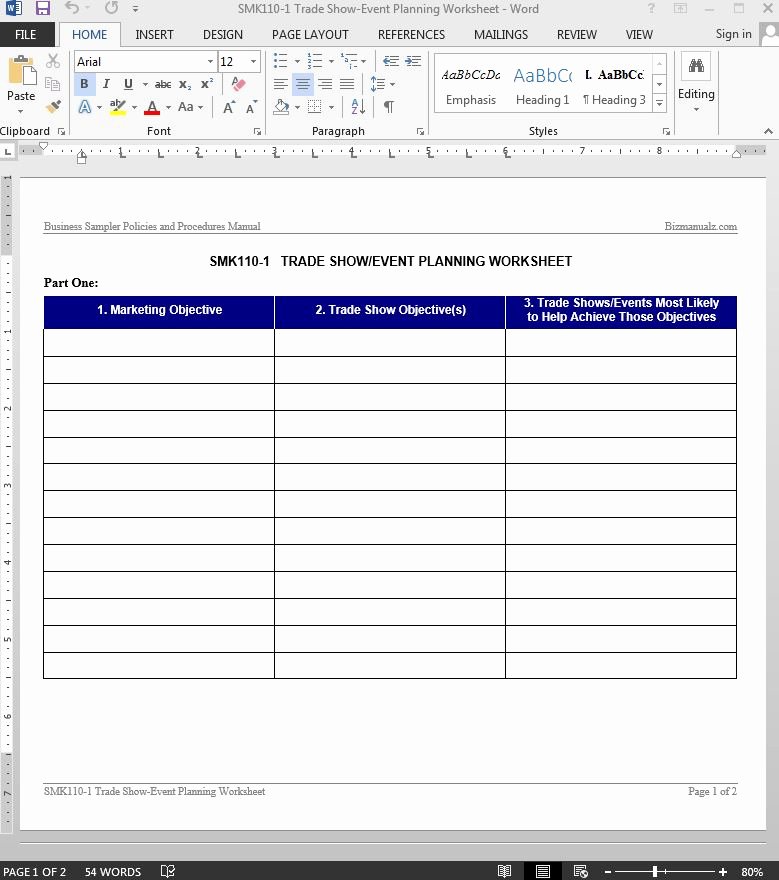
Task: Shrink font size with the smaller A icon
Action: pos(251,107)
